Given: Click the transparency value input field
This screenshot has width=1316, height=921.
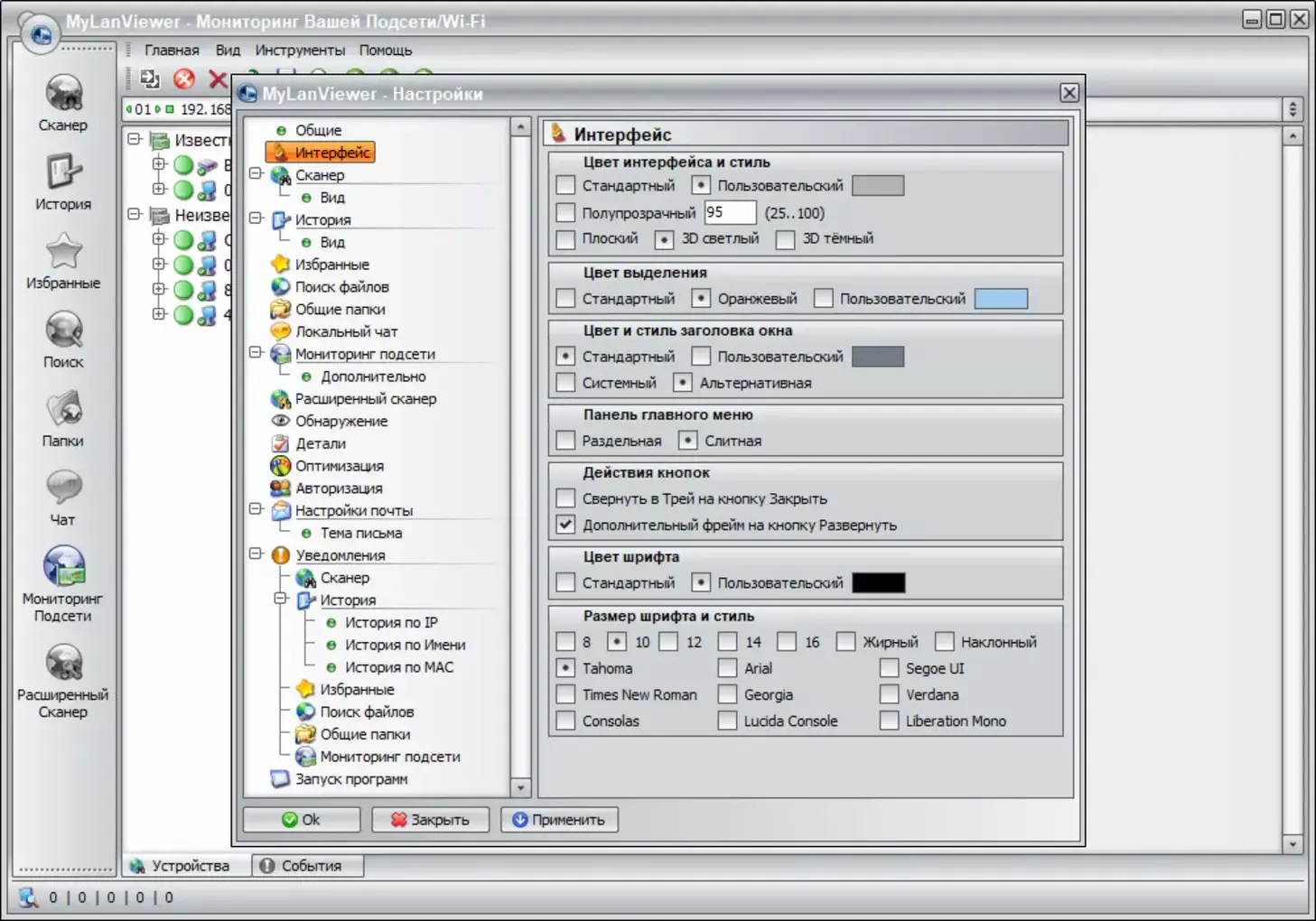Looking at the screenshot, I should point(730,213).
